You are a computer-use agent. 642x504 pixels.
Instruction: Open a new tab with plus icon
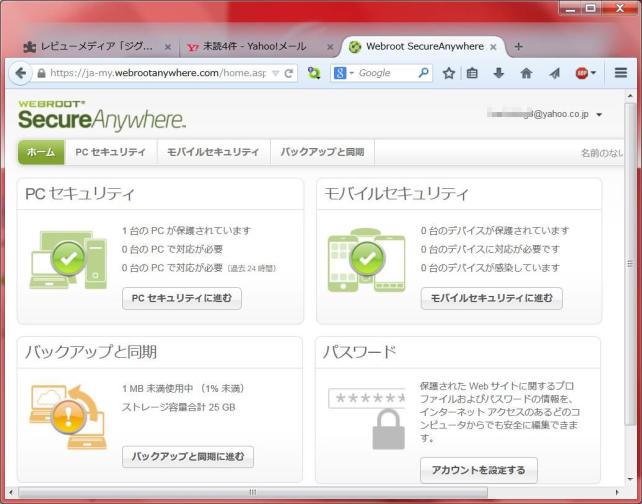518,46
